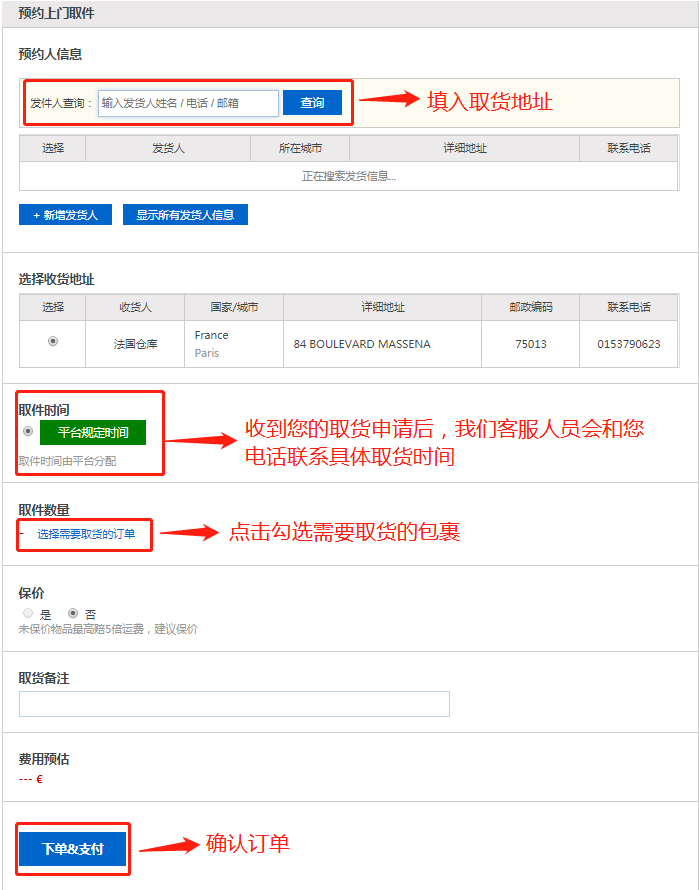Click the phone number 0153790623 cell
Viewport: 699px width, 890px height.
(629, 344)
